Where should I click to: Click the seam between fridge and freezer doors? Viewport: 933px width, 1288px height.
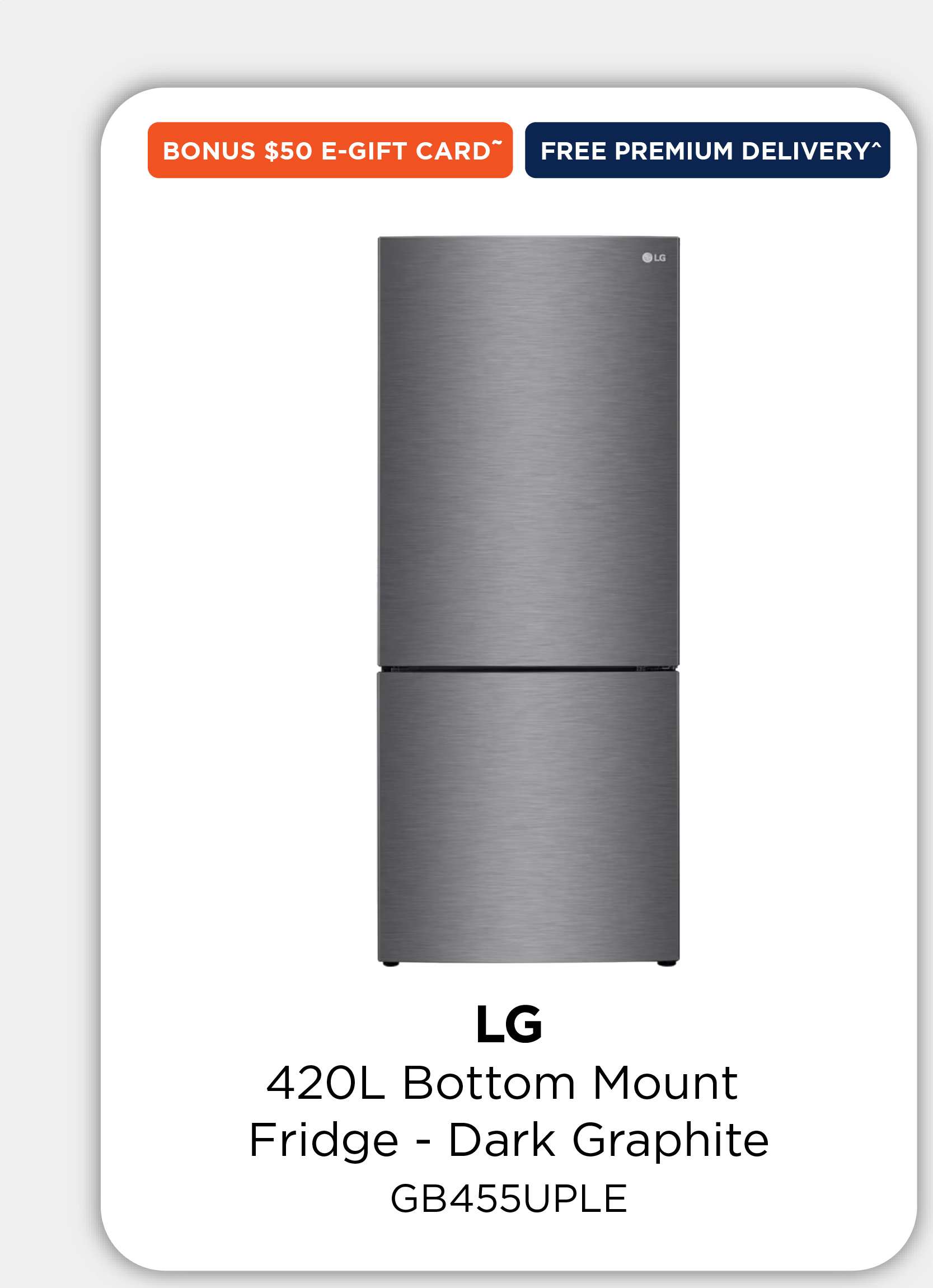(528, 669)
